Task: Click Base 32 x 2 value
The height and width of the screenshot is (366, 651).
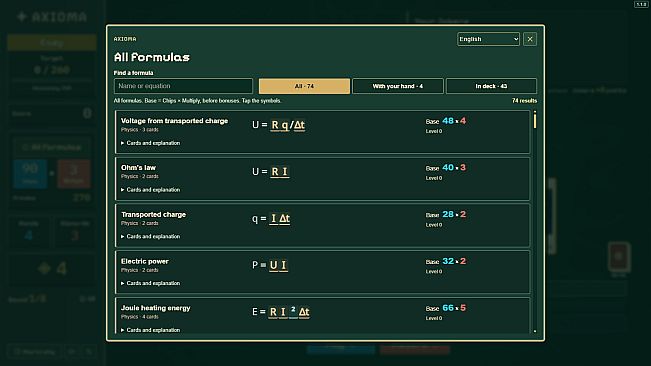Action: point(445,261)
